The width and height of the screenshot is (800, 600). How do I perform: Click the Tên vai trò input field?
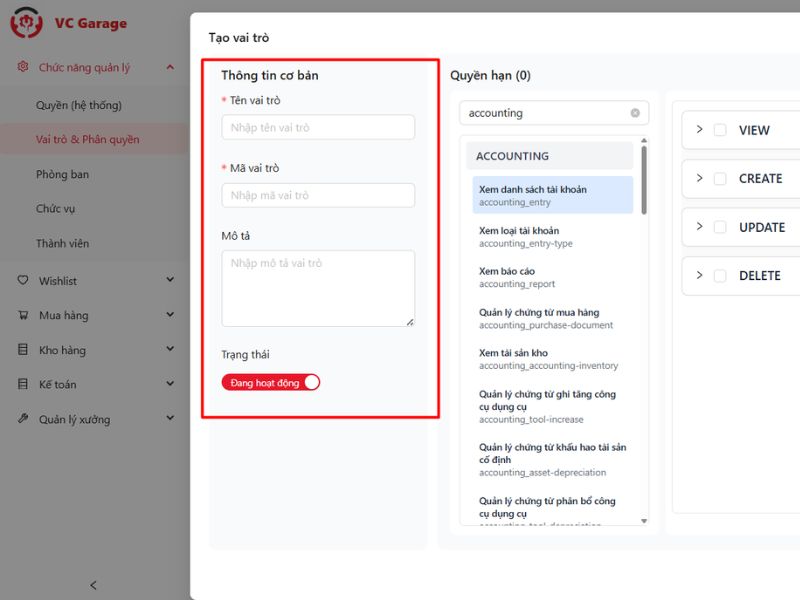coord(317,127)
